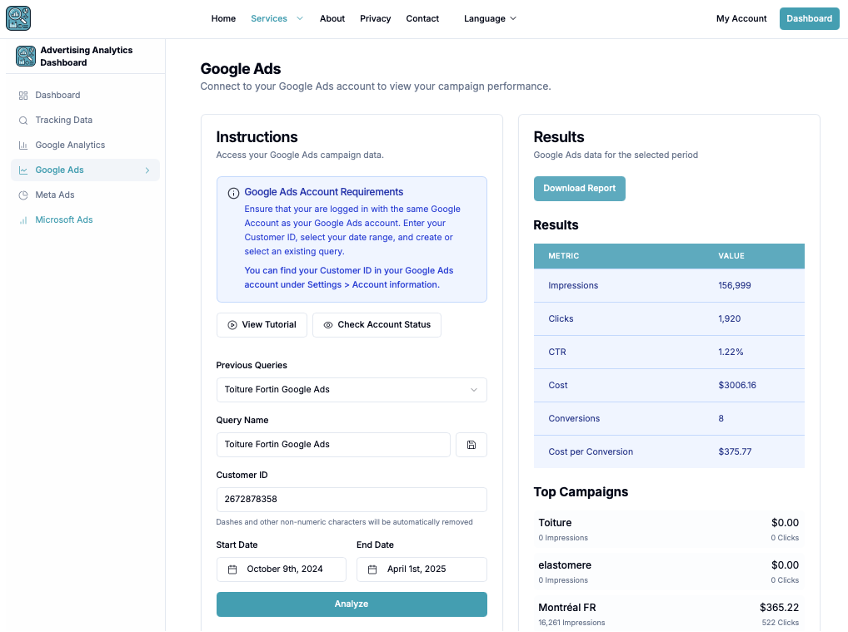
Task: Select Tracking Data in the sidebar
Action: click(x=85, y=120)
